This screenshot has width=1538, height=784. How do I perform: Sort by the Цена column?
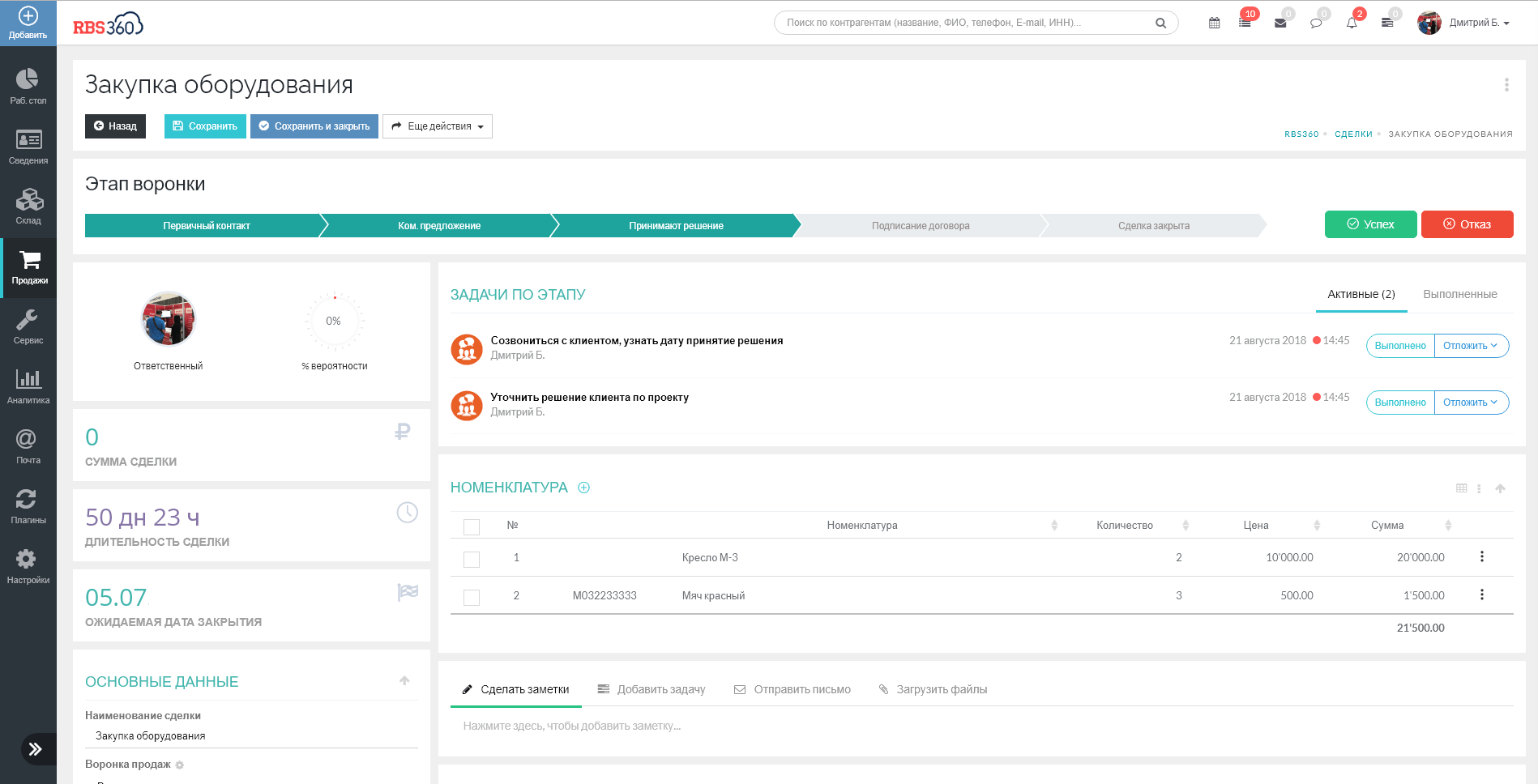tap(1317, 526)
